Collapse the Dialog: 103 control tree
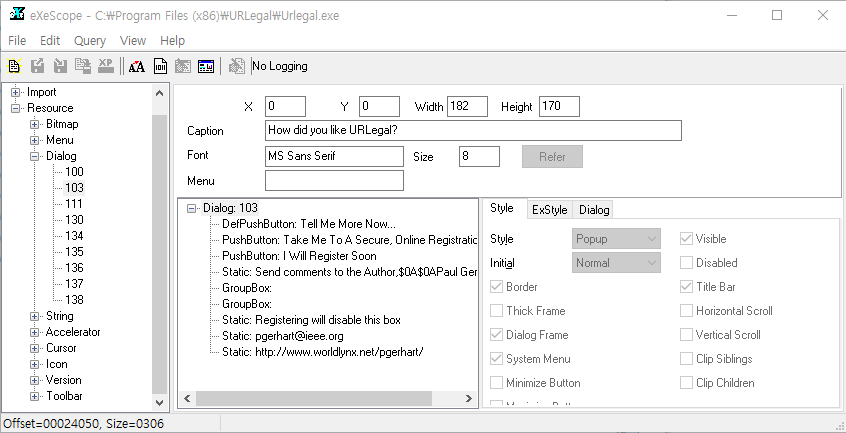The height and width of the screenshot is (433, 846). point(192,208)
